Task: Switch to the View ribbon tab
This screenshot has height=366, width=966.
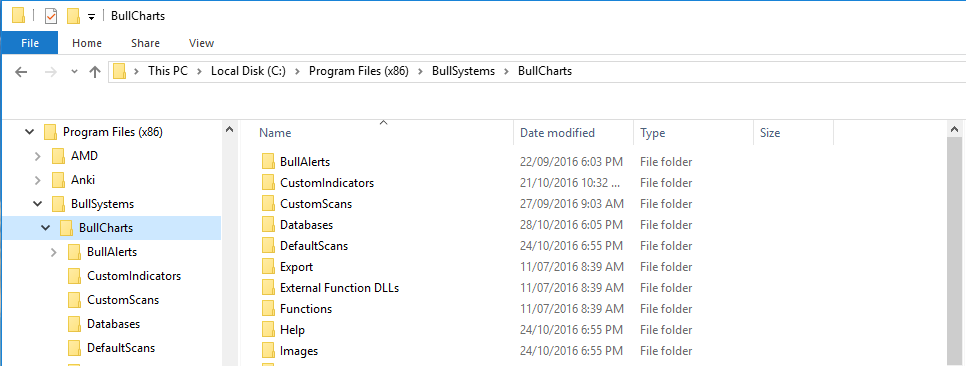Action: point(201,43)
